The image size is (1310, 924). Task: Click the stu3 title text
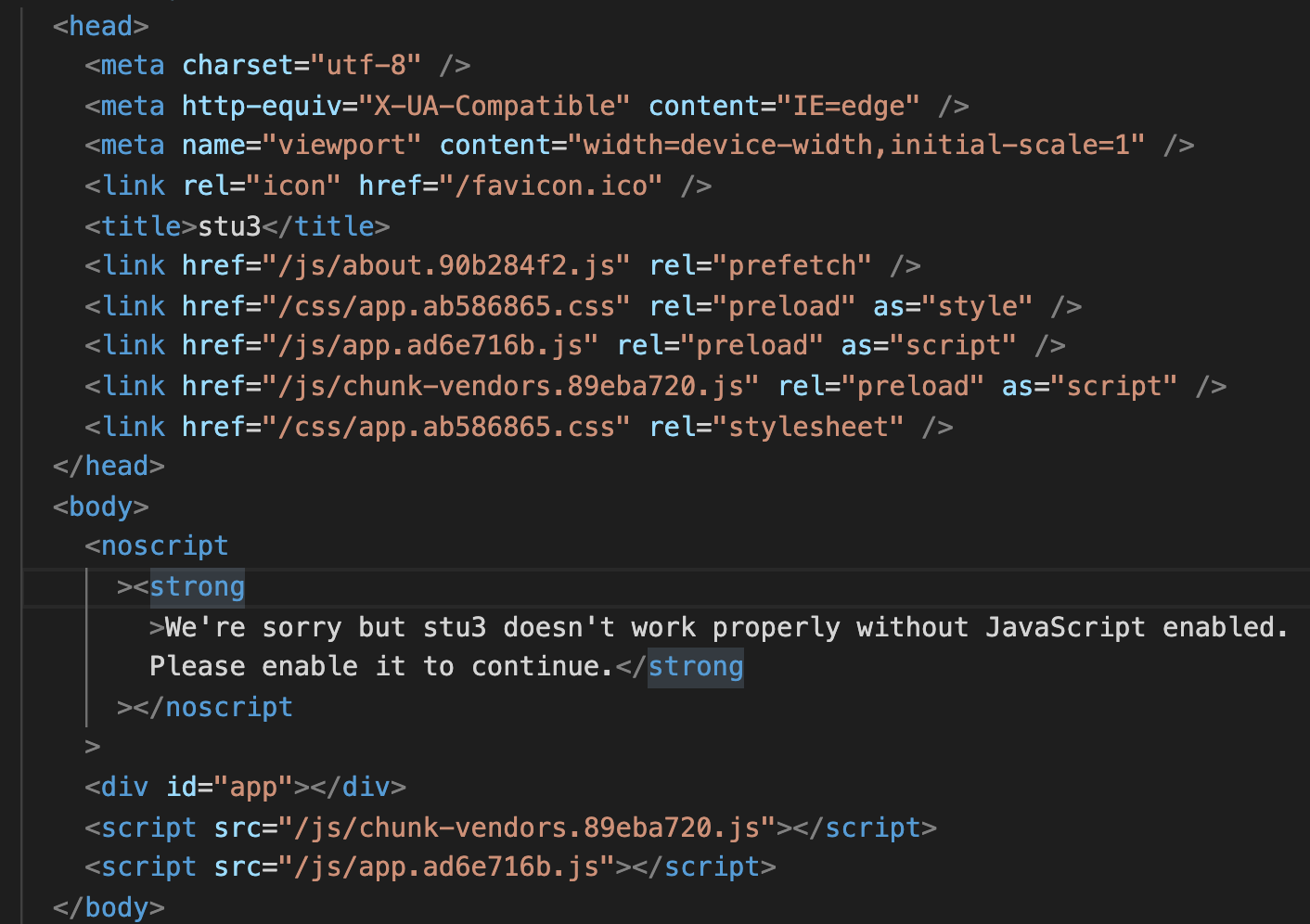click(x=230, y=226)
